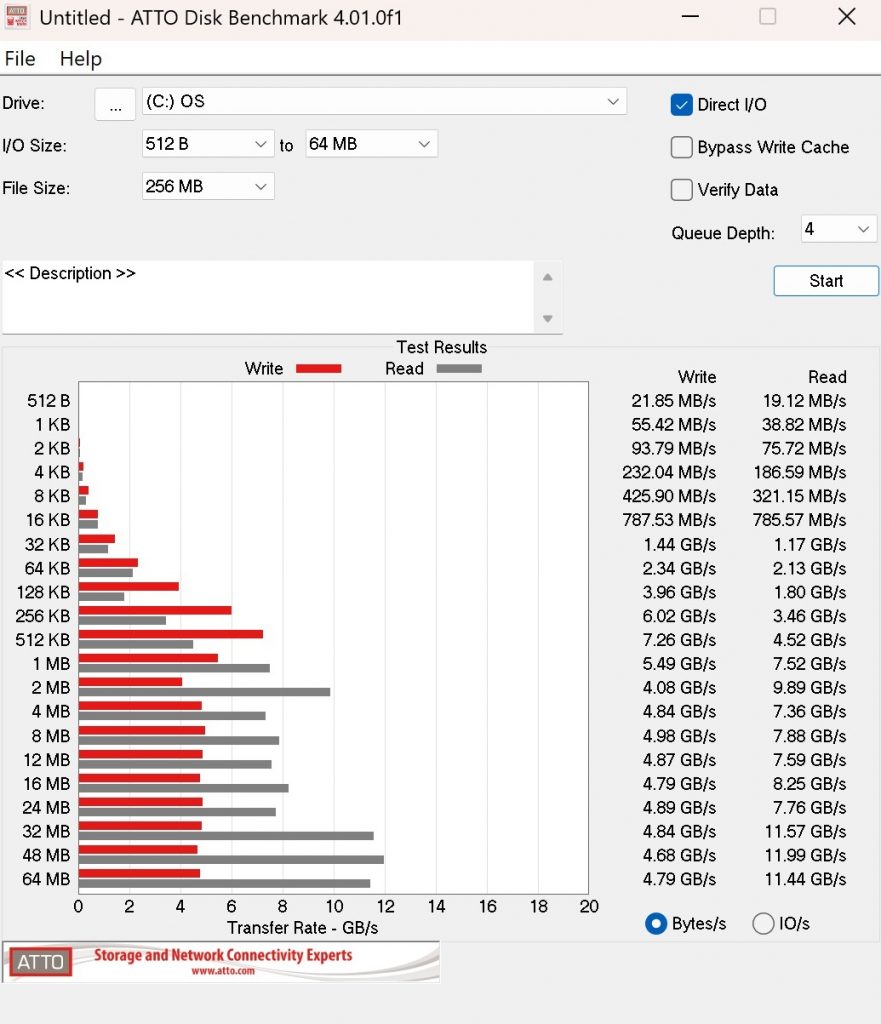Enable Bypass Write Cache checkbox
Image resolution: width=881 pixels, height=1024 pixels.
(x=682, y=148)
